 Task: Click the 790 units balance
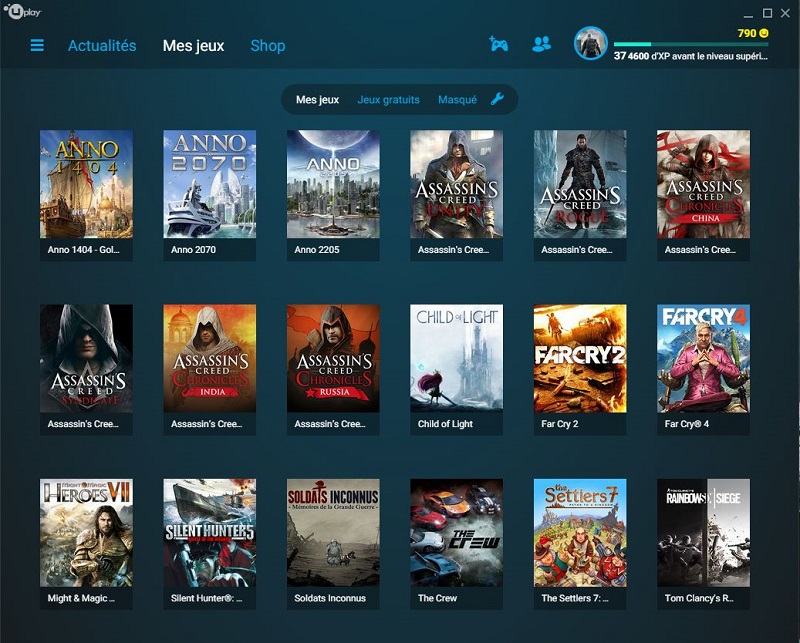[747, 33]
